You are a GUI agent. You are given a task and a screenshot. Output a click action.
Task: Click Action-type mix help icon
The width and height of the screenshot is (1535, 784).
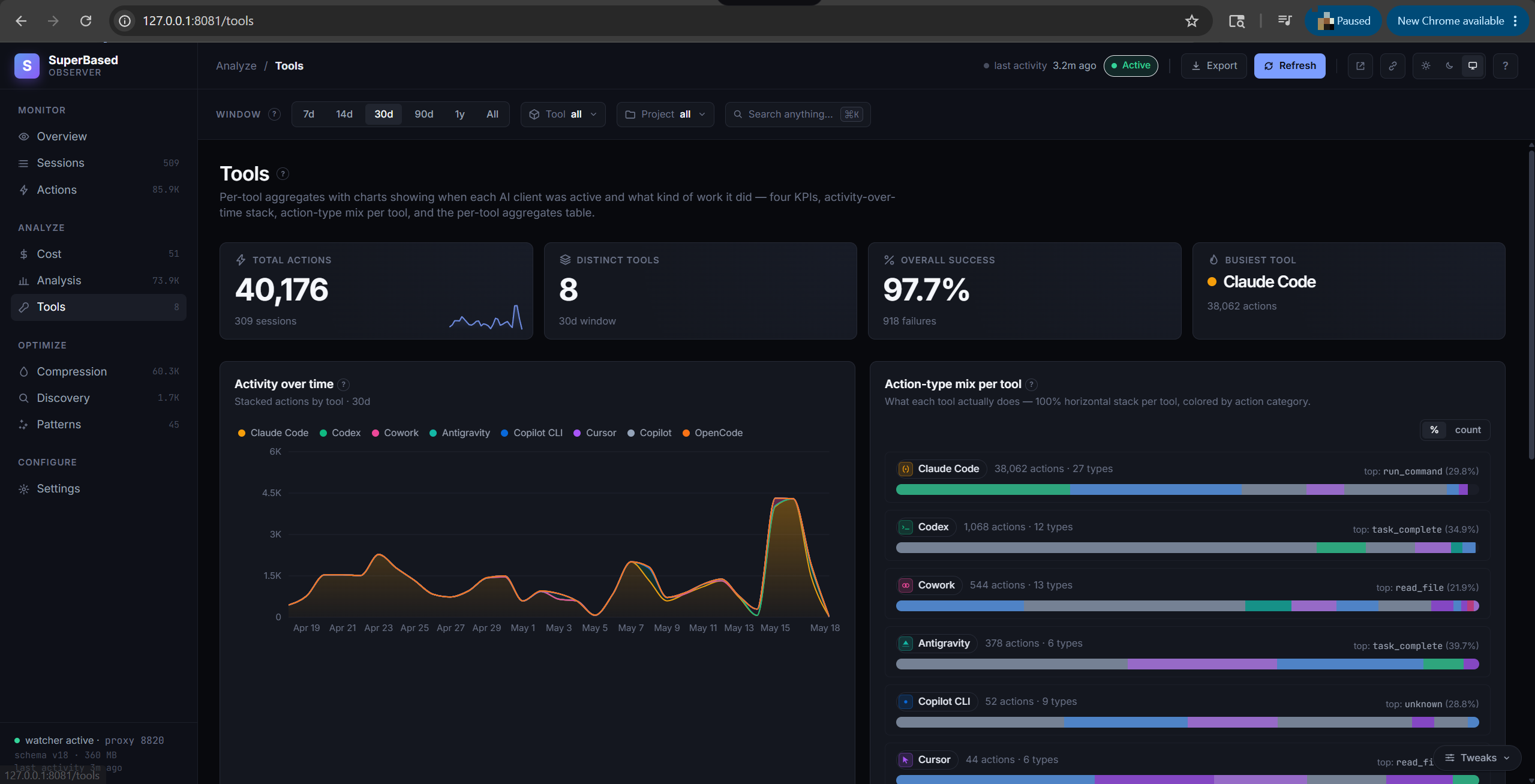(1031, 385)
